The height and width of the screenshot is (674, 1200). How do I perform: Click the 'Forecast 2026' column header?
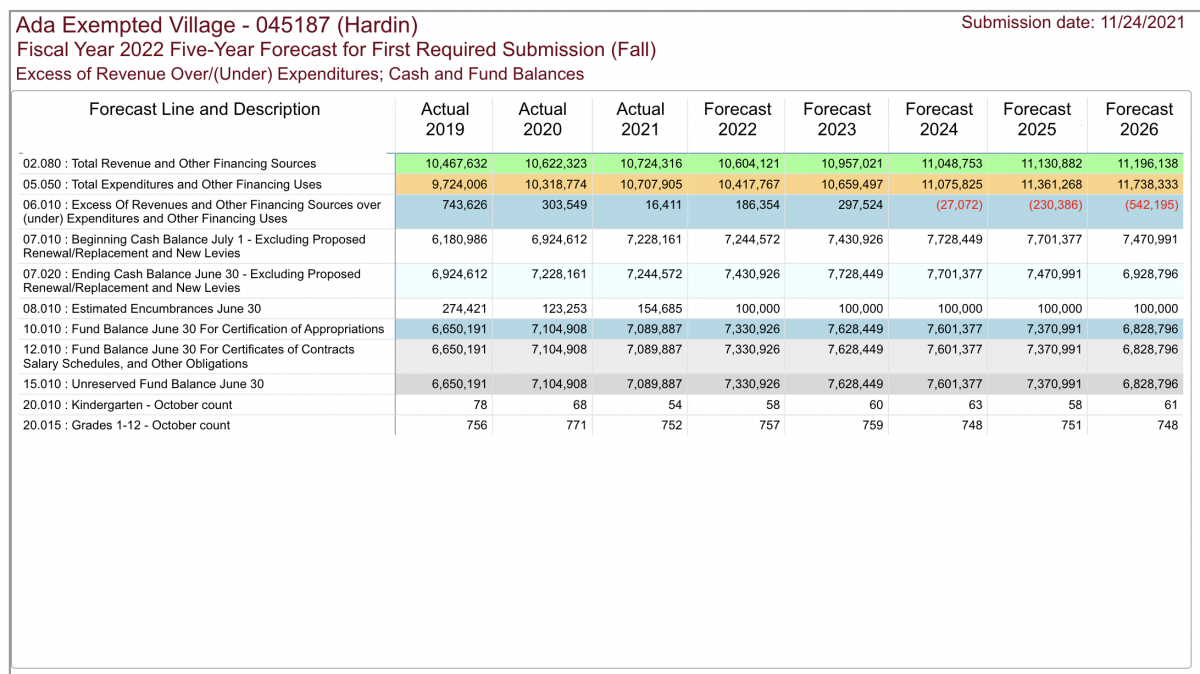[1139, 119]
